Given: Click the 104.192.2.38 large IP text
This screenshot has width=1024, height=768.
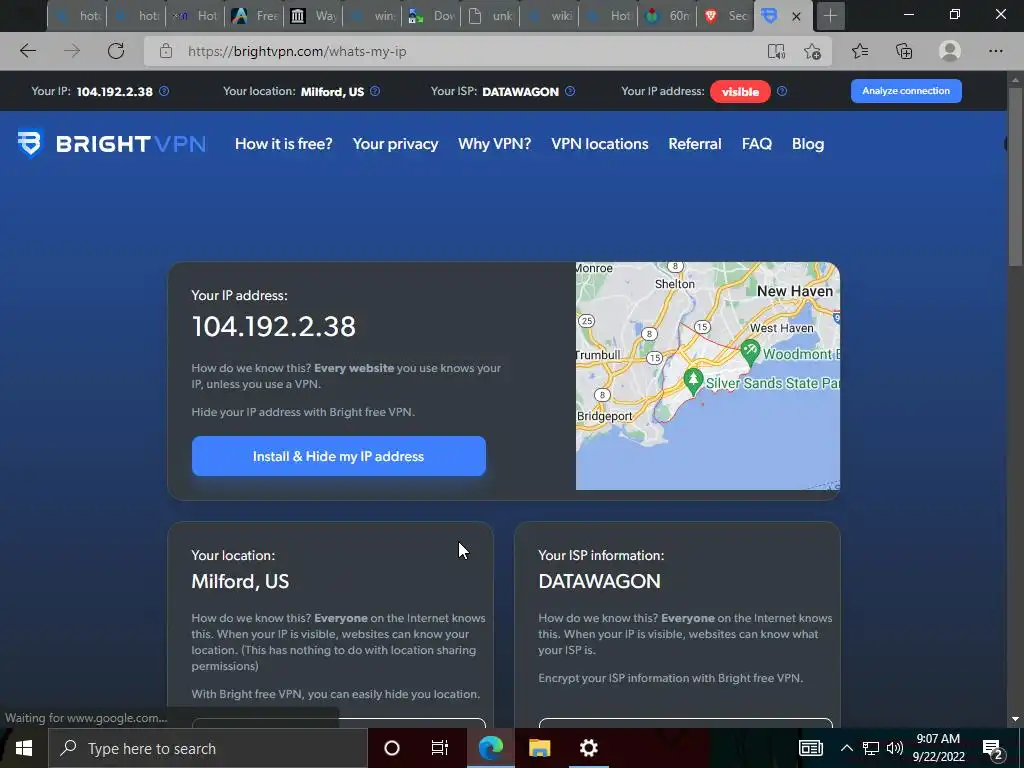Looking at the screenshot, I should [x=274, y=326].
